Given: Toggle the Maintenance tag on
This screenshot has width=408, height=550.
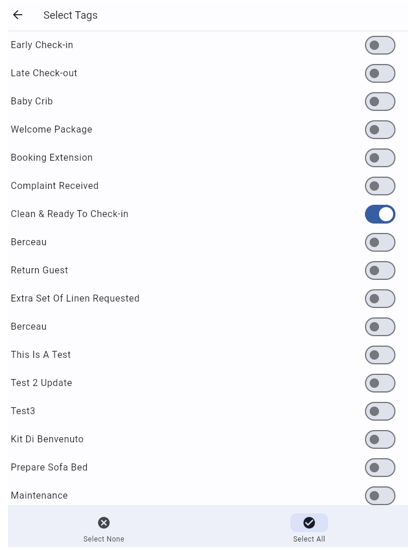Looking at the screenshot, I should pyautogui.click(x=380, y=496).
